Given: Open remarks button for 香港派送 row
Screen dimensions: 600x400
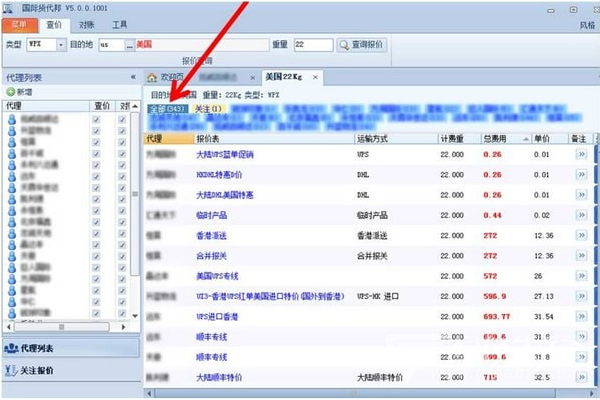Looking at the screenshot, I should point(581,235).
